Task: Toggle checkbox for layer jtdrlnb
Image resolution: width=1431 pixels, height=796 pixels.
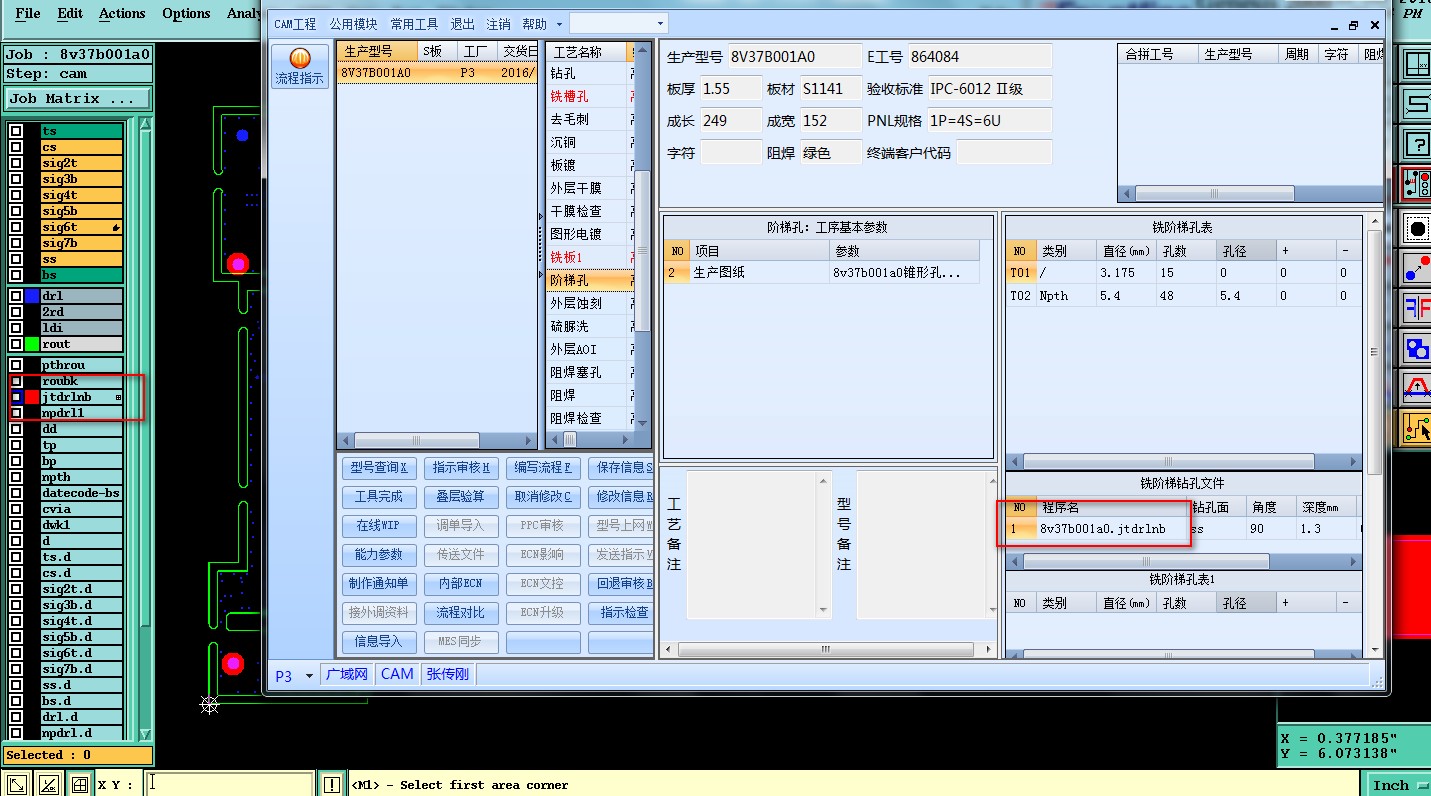Action: coord(16,397)
